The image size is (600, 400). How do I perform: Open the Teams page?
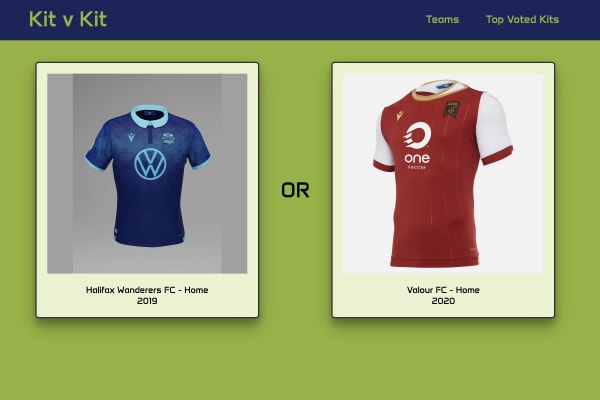[x=442, y=20]
